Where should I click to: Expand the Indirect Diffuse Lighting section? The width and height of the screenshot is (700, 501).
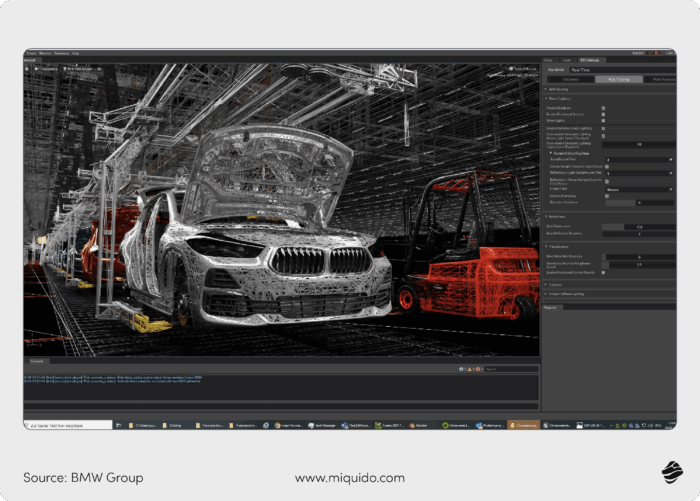click(564, 294)
